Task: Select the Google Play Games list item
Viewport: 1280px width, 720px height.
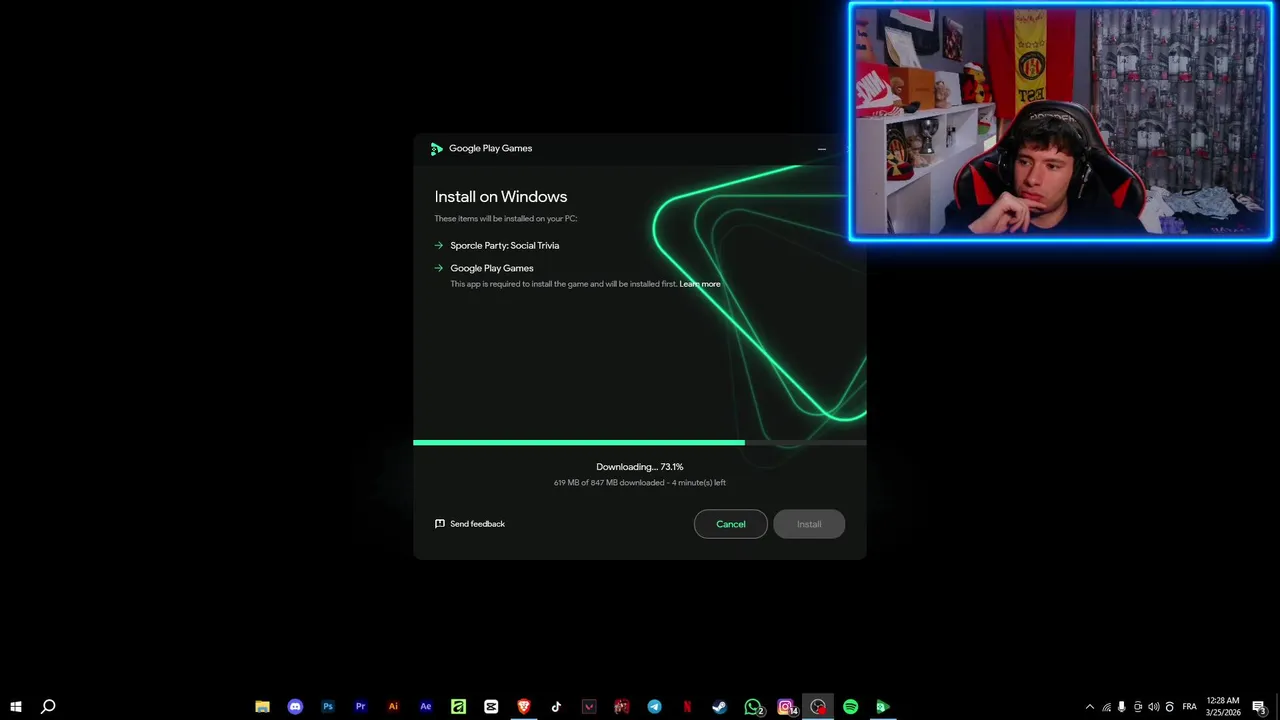Action: [492, 268]
